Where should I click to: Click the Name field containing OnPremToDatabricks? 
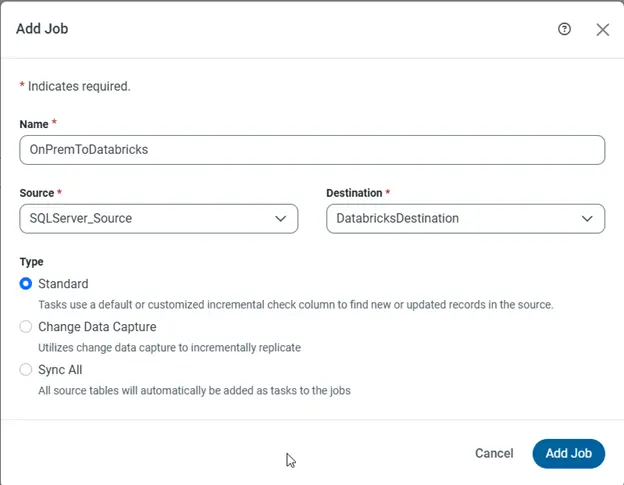pos(312,150)
